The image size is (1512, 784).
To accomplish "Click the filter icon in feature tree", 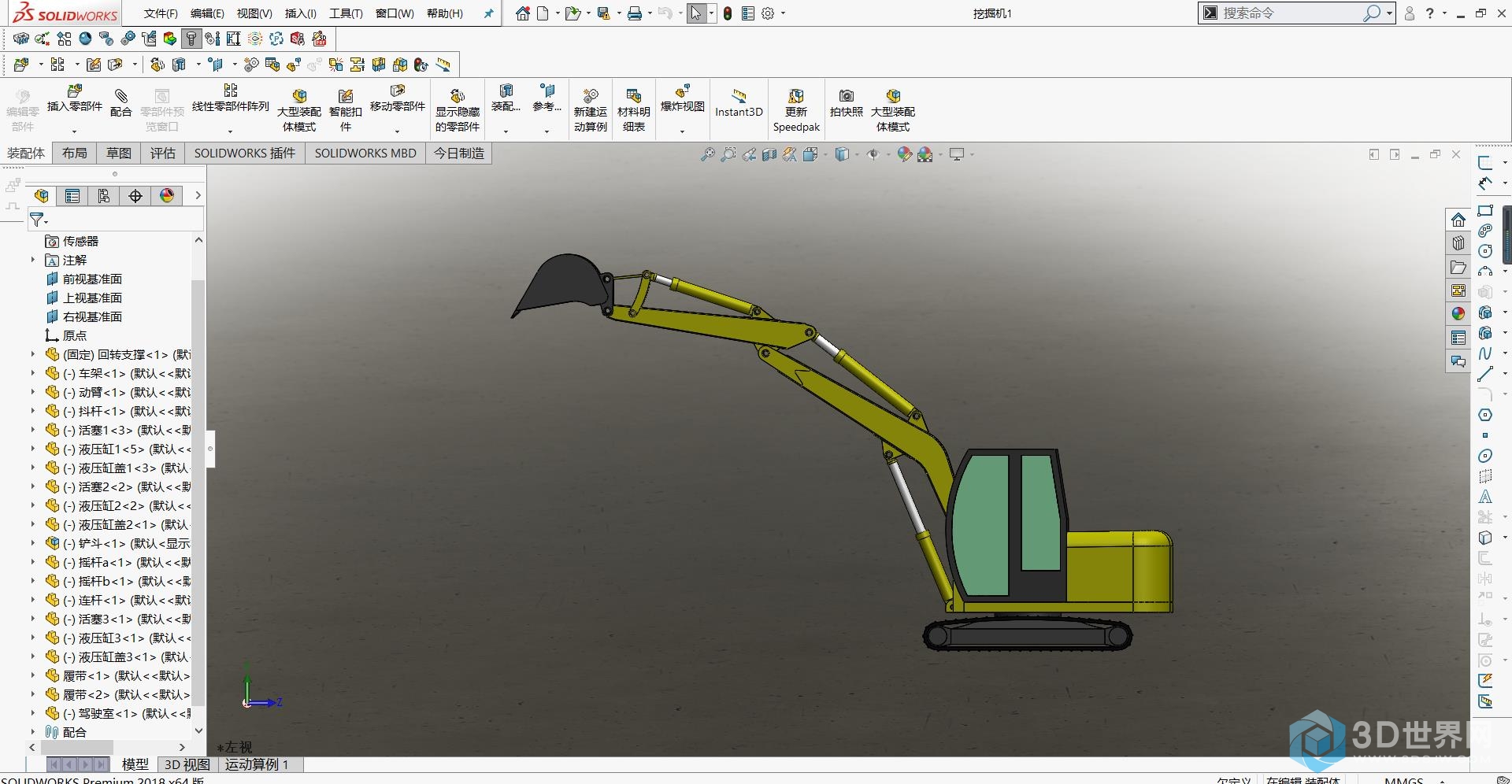I will pos(37,220).
